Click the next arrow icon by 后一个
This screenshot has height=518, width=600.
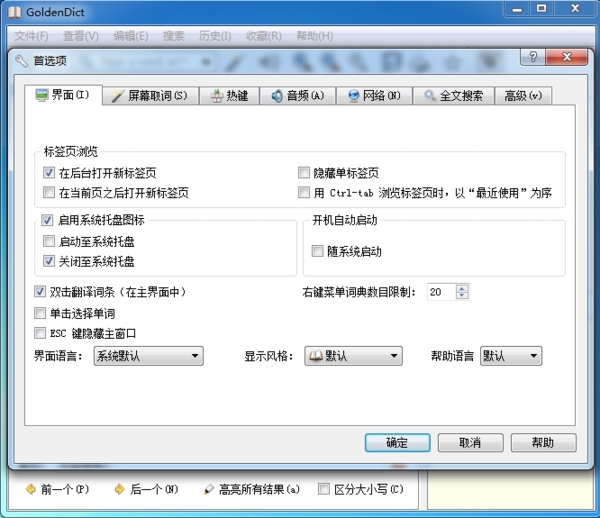120,489
